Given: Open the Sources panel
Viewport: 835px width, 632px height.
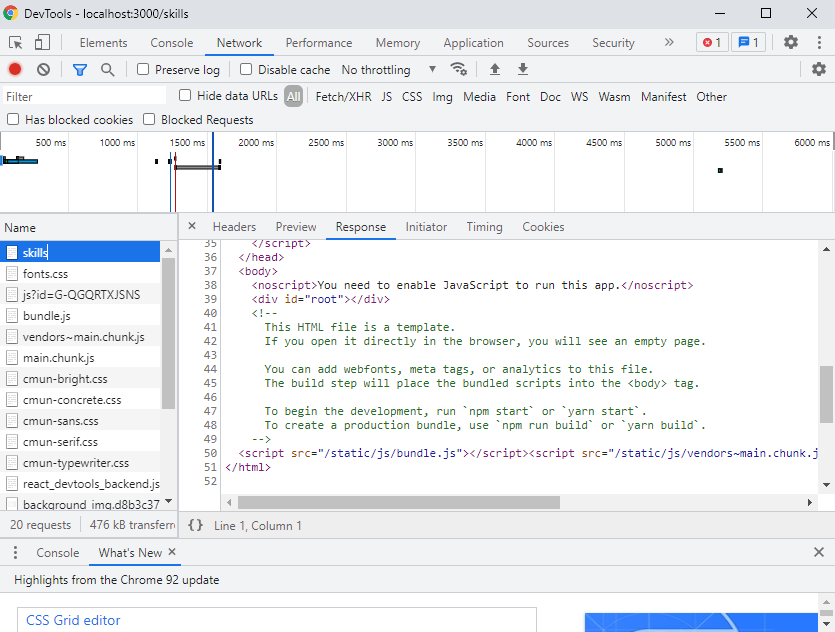Looking at the screenshot, I should 548,43.
